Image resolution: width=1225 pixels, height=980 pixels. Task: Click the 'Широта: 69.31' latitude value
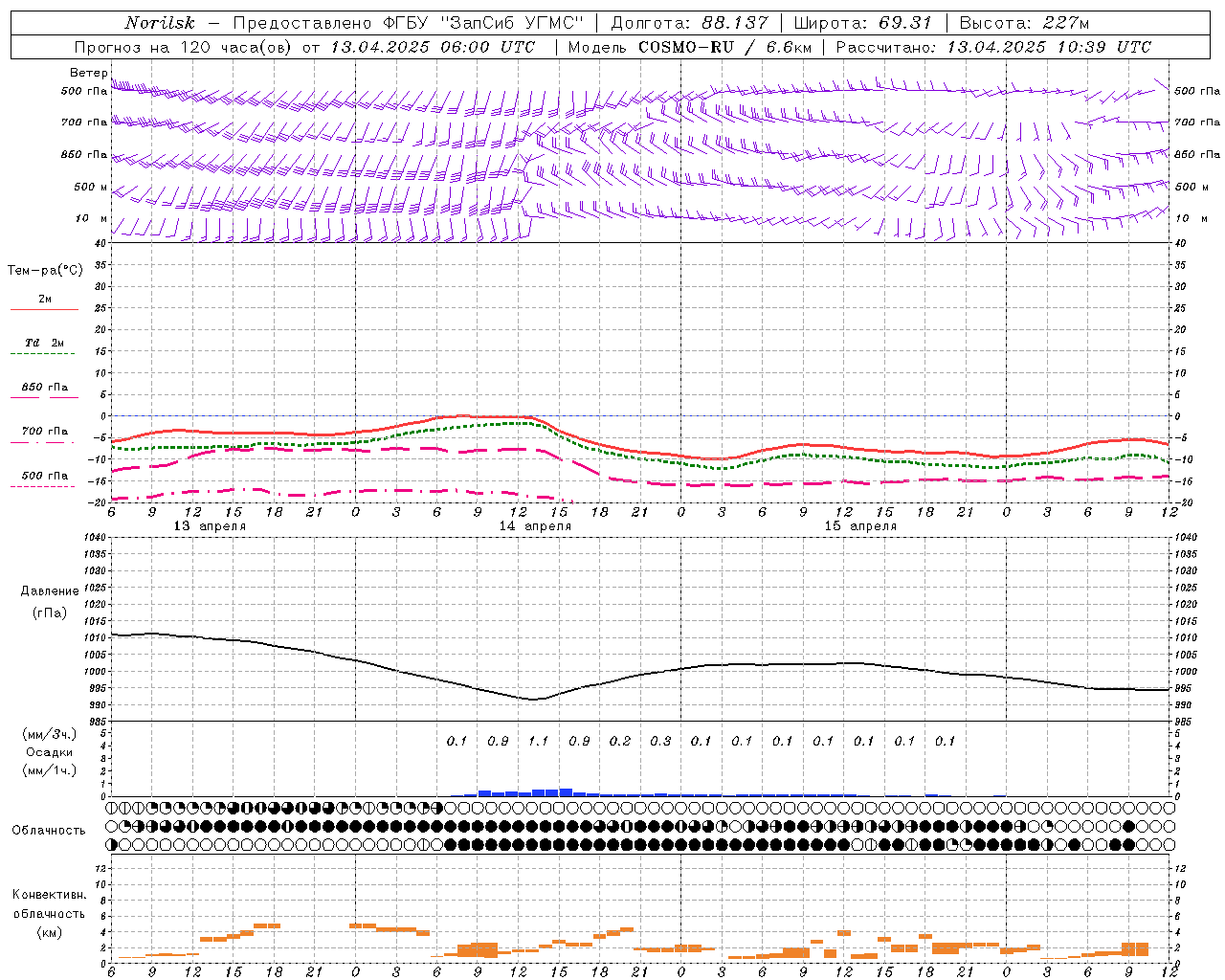tap(862, 23)
